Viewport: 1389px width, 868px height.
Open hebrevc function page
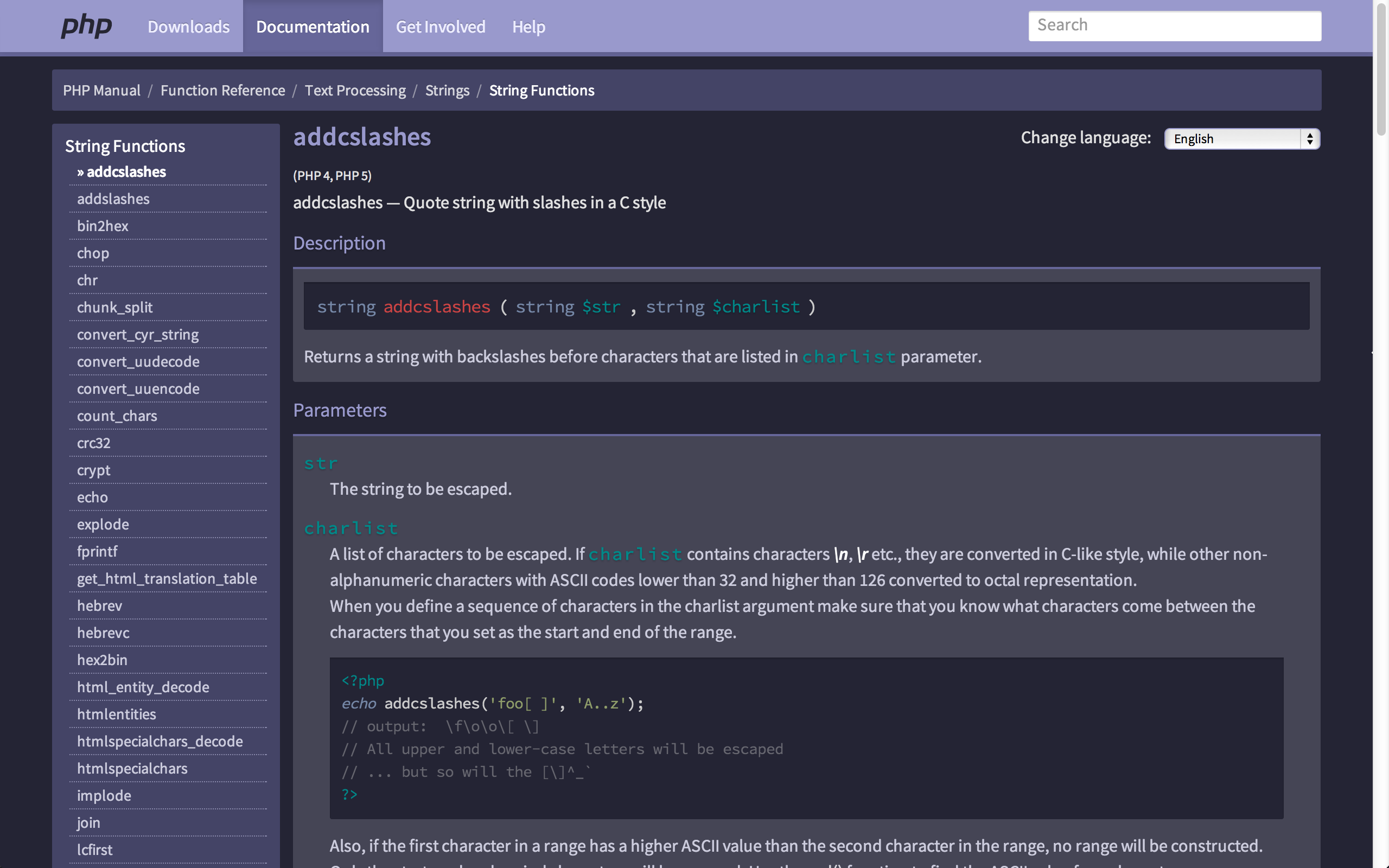(x=103, y=633)
